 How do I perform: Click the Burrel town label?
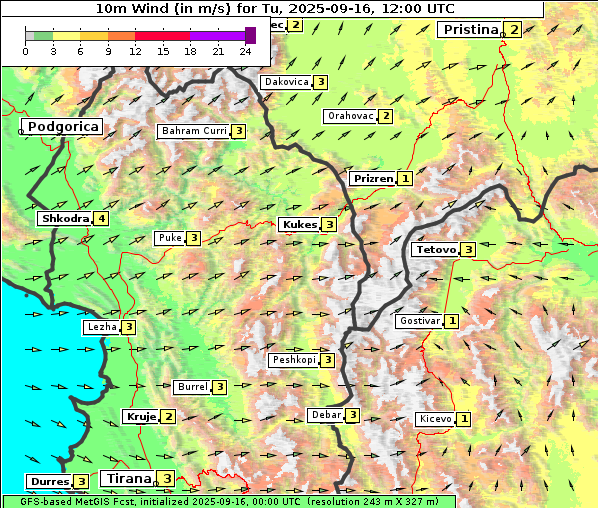tap(192, 387)
